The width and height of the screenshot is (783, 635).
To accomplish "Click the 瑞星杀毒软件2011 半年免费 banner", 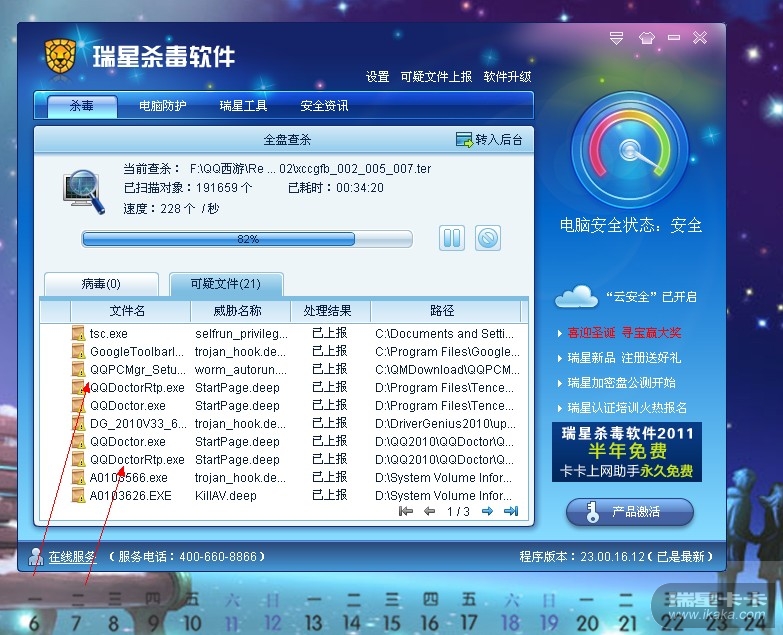I will point(627,452).
